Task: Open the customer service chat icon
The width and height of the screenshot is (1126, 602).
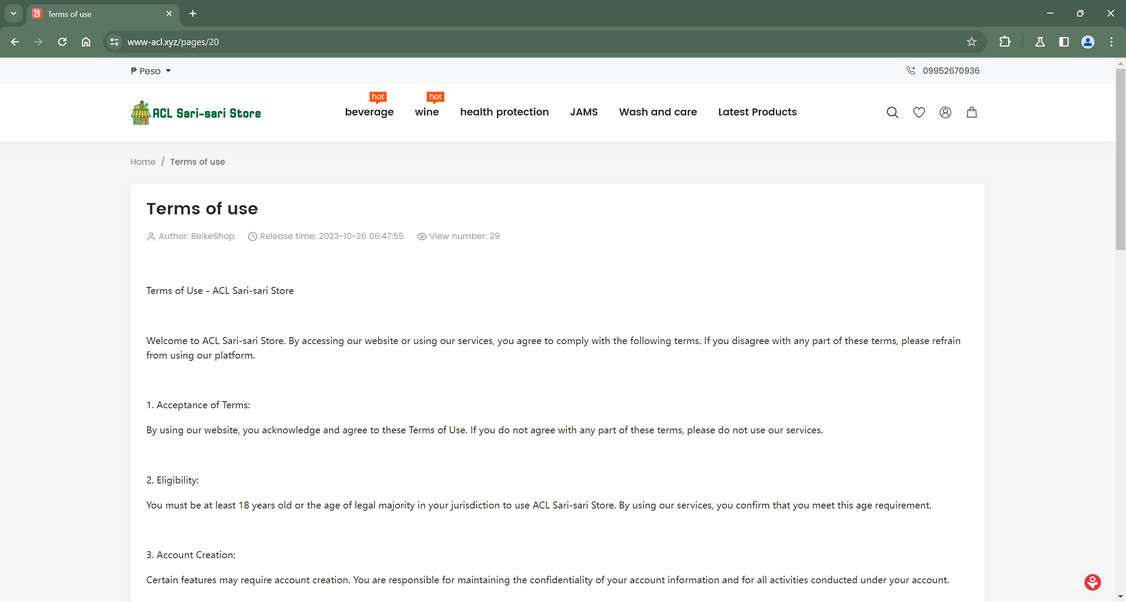Action: click(1091, 581)
